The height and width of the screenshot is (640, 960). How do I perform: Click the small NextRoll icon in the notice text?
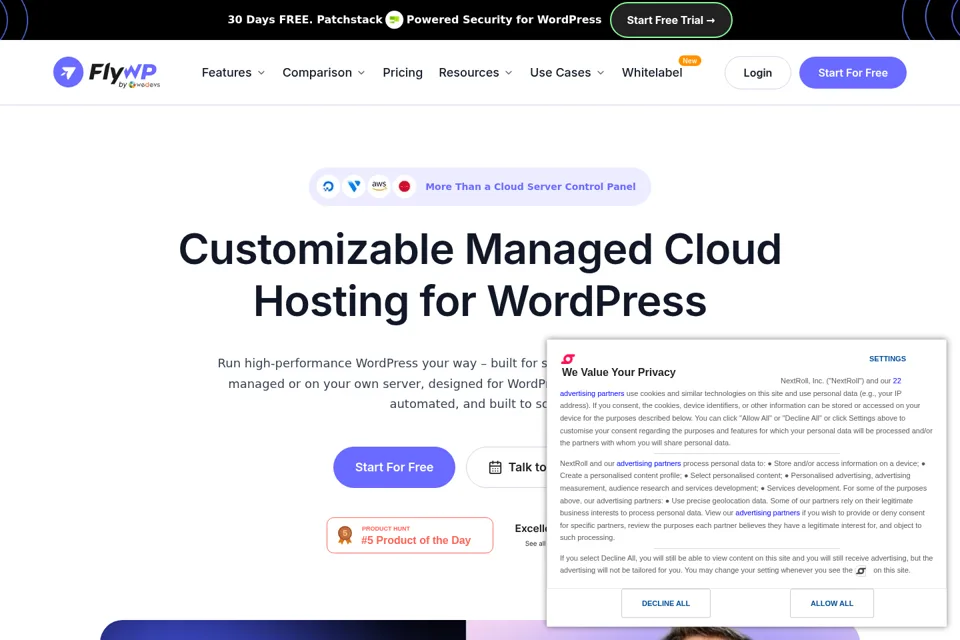pos(861,571)
